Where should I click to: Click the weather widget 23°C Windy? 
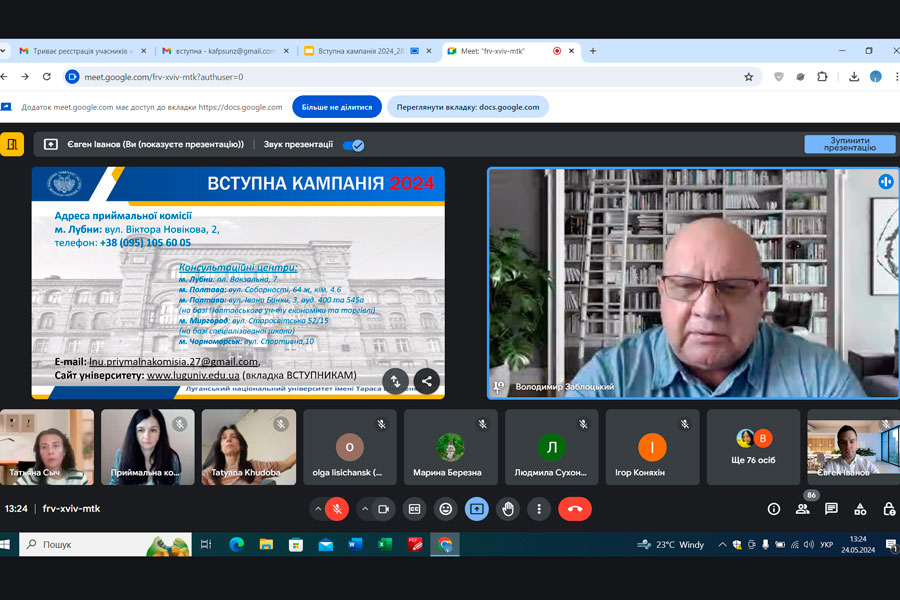tap(671, 544)
